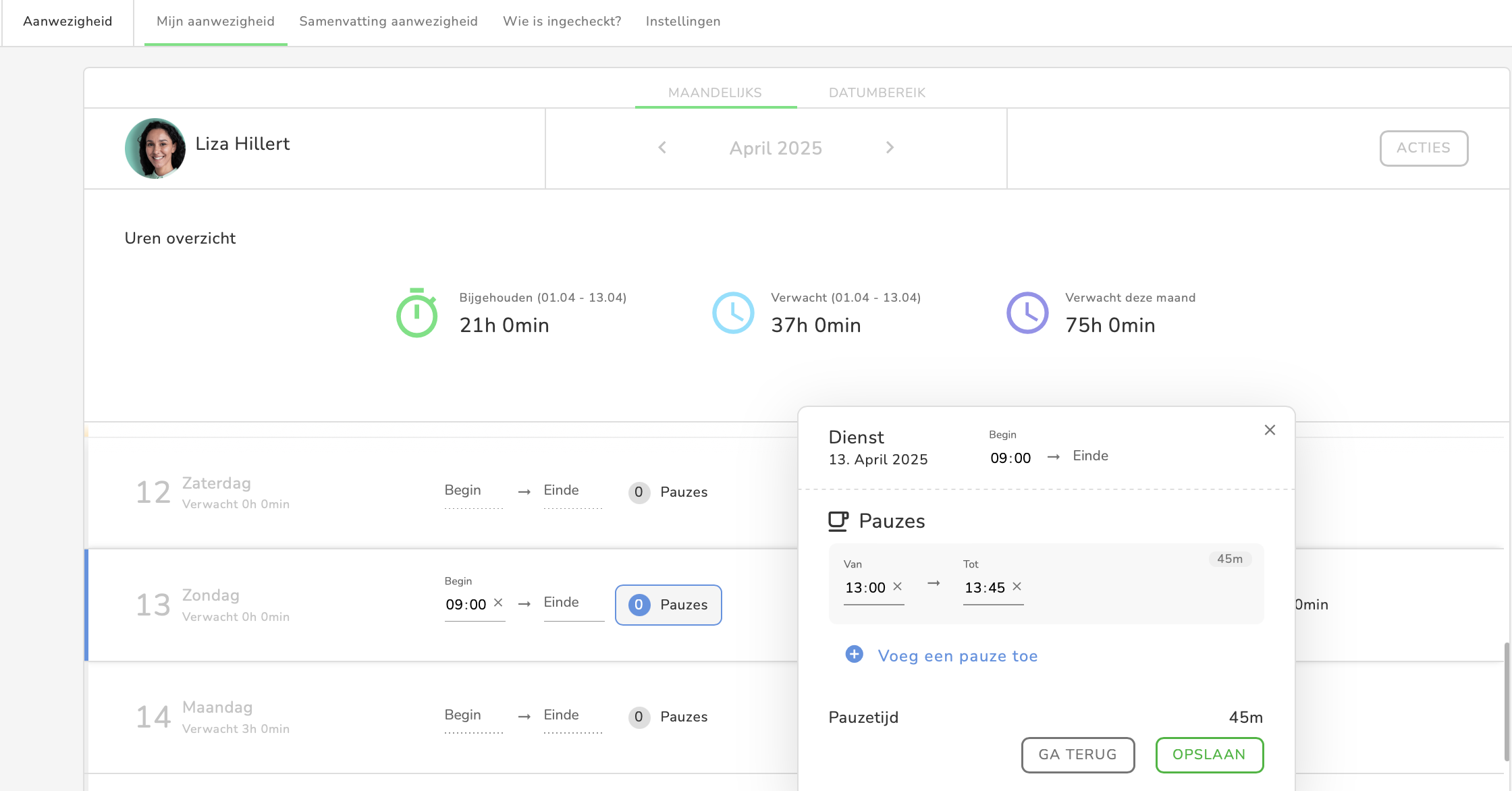This screenshot has height=791, width=1512.
Task: Click the green stopwatch Bijgehouden icon
Action: click(416, 313)
